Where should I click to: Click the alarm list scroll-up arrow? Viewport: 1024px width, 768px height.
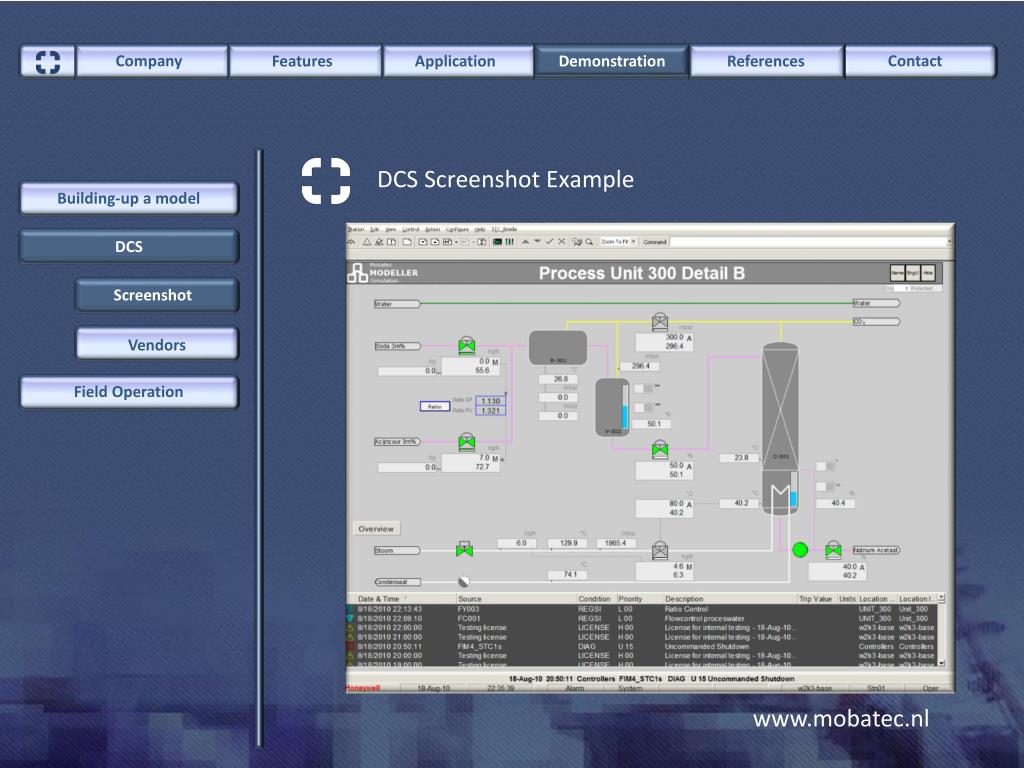pos(941,598)
